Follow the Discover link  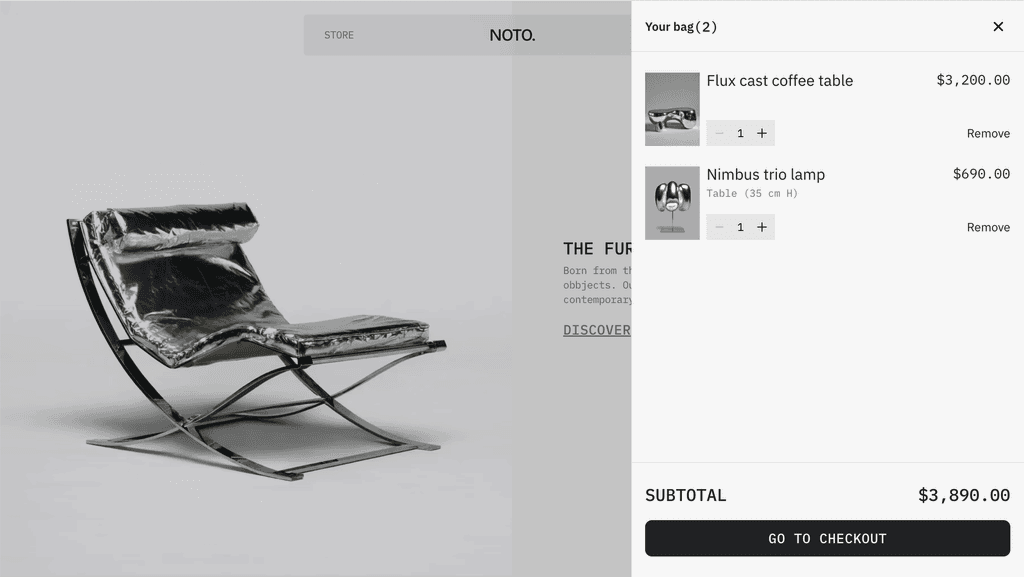pyautogui.click(x=597, y=330)
